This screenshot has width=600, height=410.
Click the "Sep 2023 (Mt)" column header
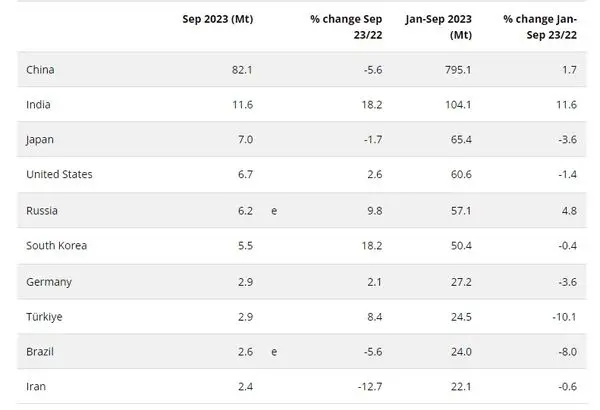point(217,18)
